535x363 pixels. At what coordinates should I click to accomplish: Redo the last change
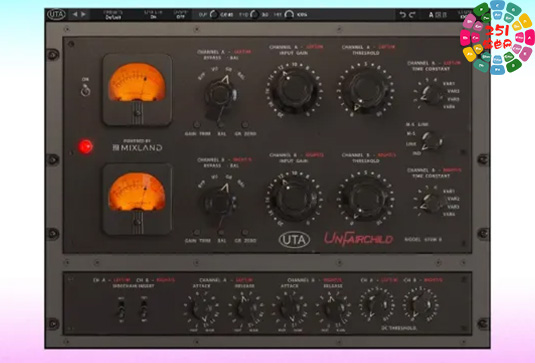[x=413, y=15]
